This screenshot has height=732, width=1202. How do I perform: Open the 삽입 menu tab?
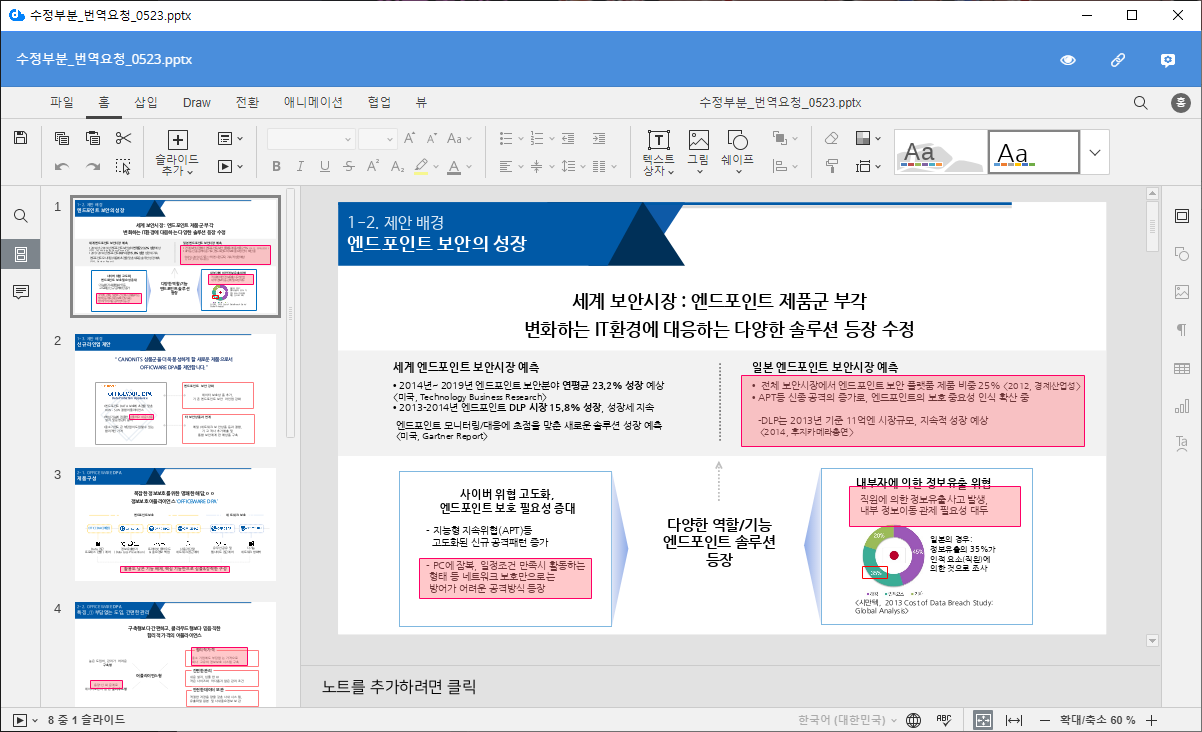pyautogui.click(x=146, y=102)
